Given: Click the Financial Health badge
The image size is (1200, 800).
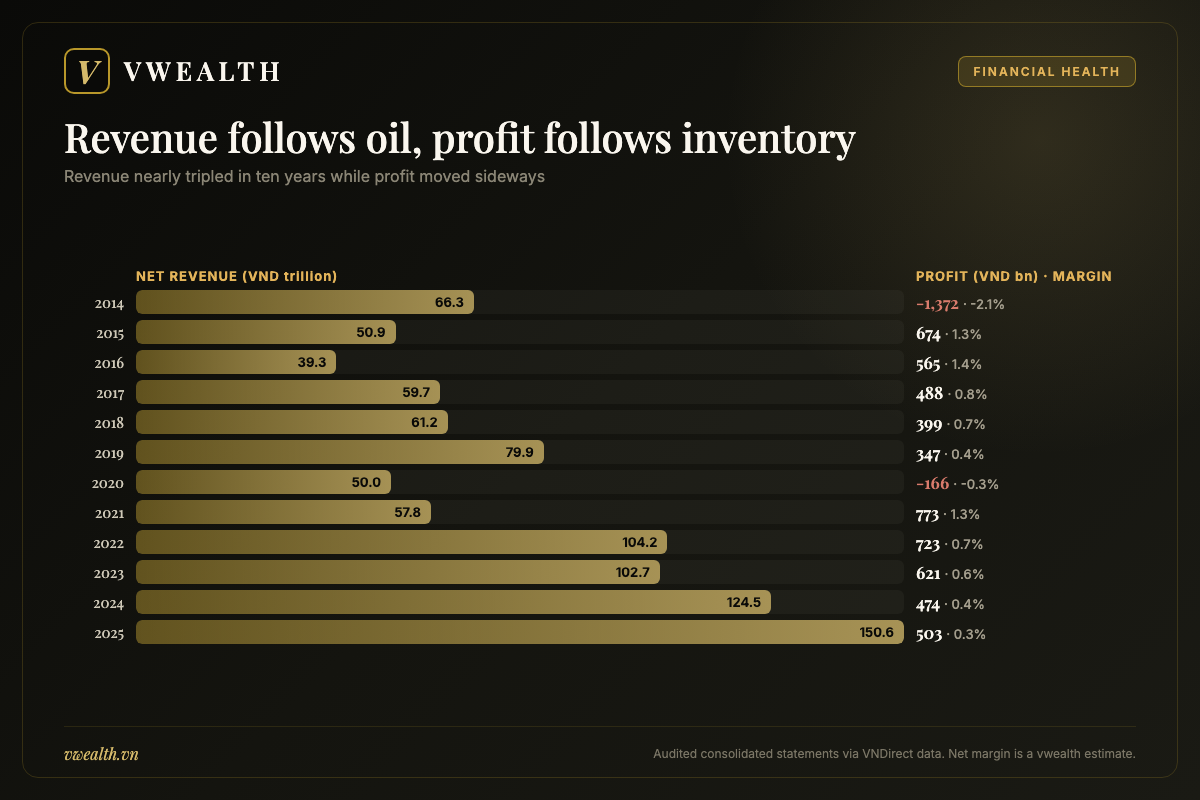Looking at the screenshot, I should 1047,72.
